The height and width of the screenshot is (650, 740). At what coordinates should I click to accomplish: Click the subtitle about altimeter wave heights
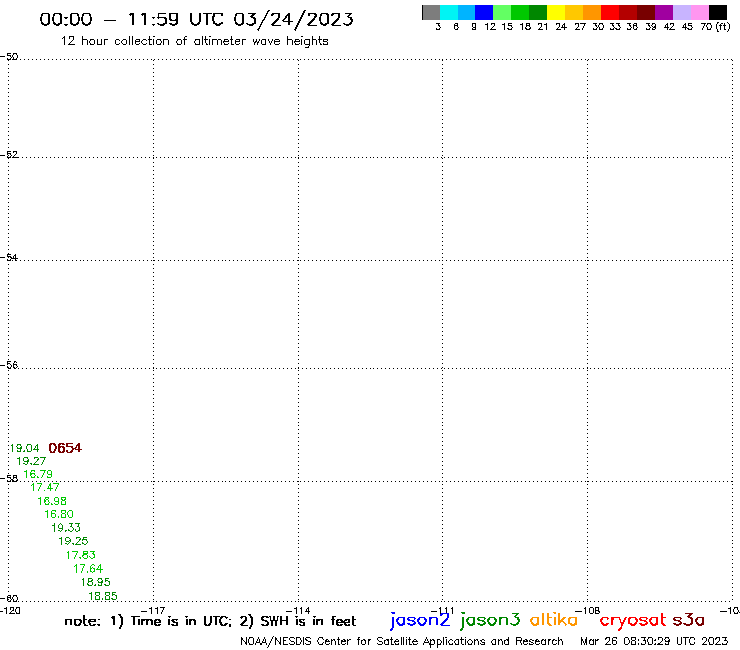[194, 41]
